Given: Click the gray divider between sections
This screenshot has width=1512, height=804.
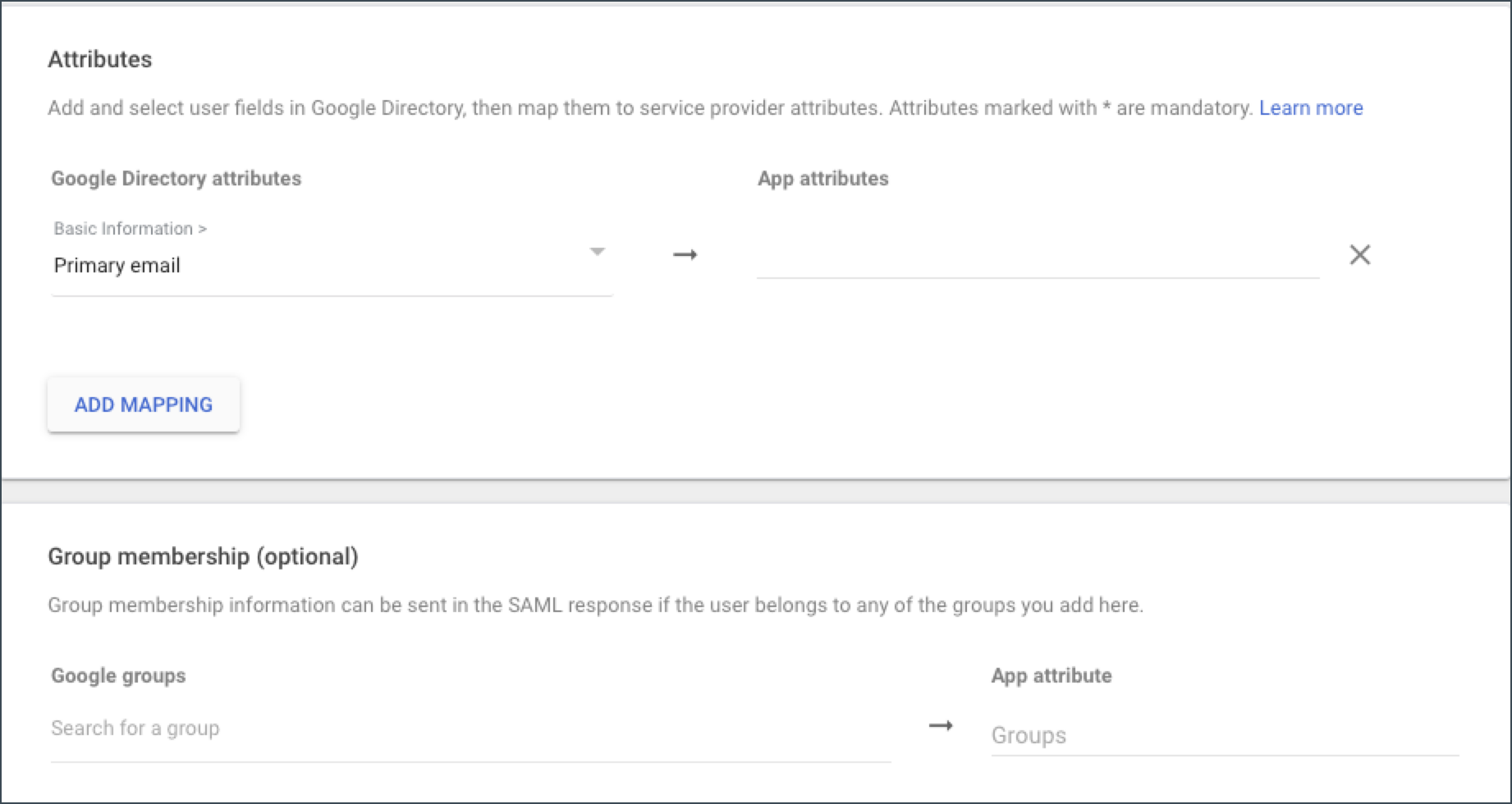Looking at the screenshot, I should (755, 491).
